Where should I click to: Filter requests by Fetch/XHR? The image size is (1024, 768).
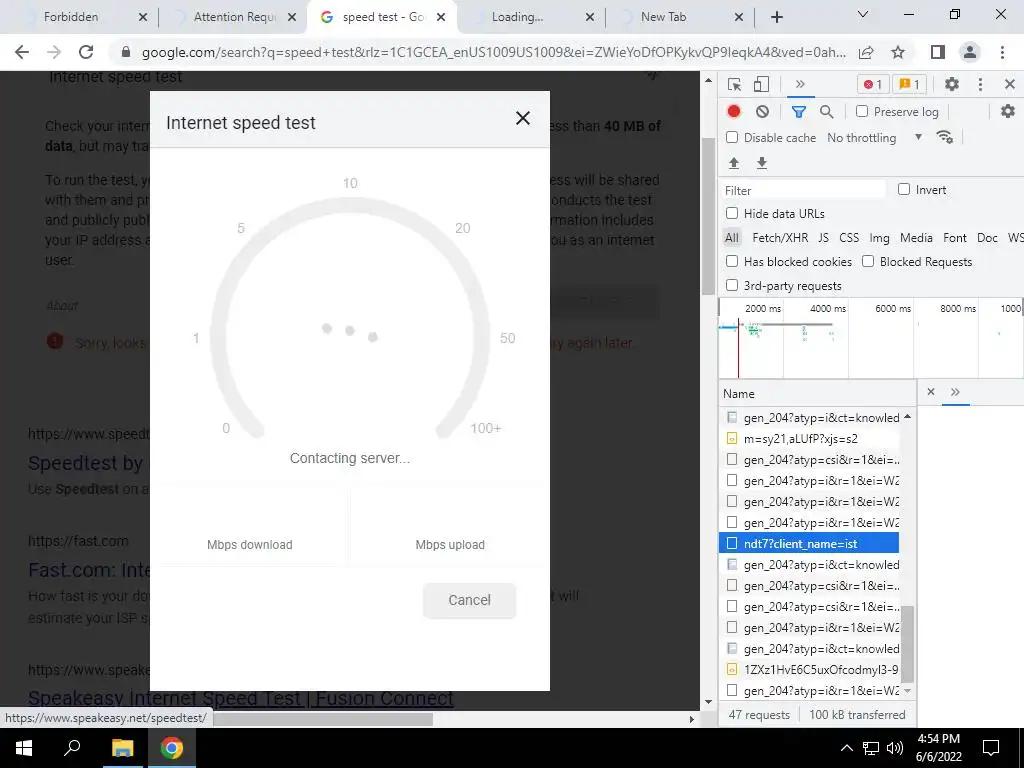(780, 238)
